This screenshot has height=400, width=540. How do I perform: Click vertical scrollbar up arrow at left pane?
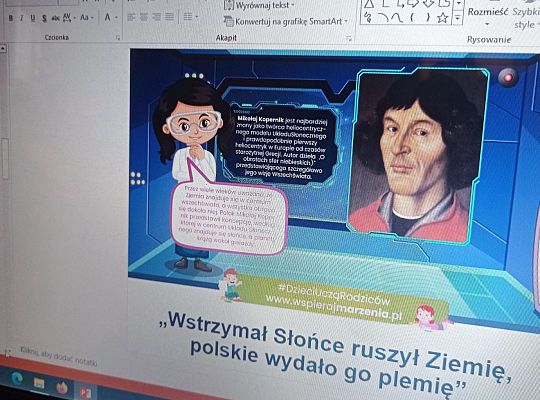pyautogui.click(x=3, y=48)
